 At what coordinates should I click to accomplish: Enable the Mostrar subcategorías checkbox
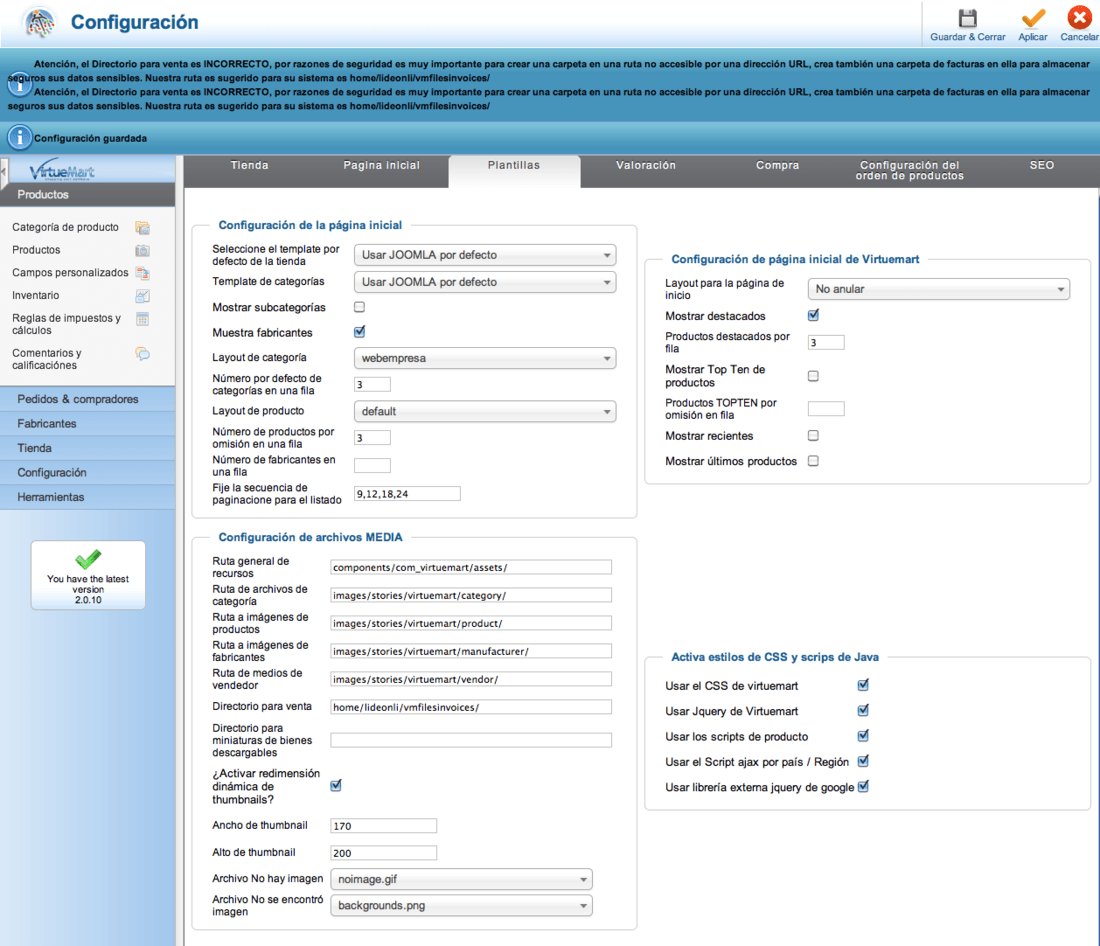tap(360, 307)
